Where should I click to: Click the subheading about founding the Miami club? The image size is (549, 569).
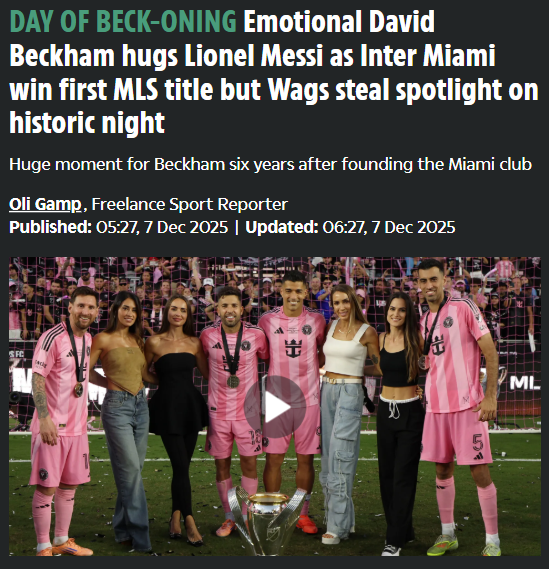pos(270,164)
